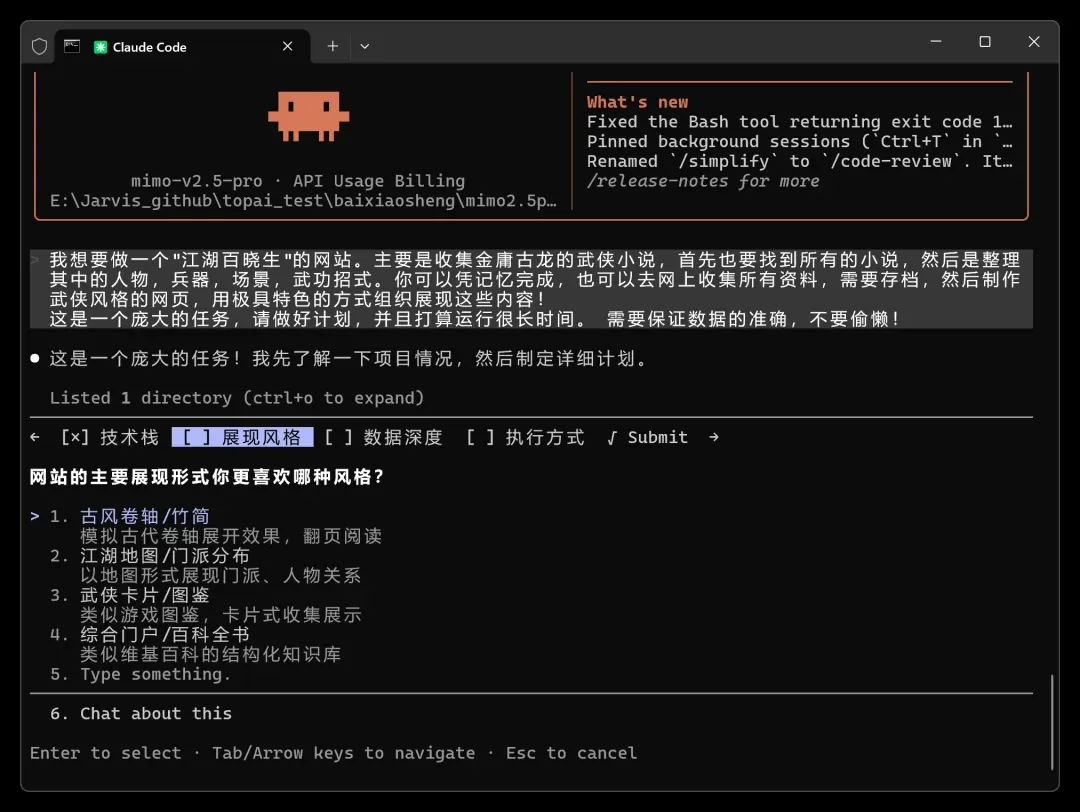Click the 'Fixed the Bash tool returning' line
The width and height of the screenshot is (1080, 812).
[x=800, y=122]
